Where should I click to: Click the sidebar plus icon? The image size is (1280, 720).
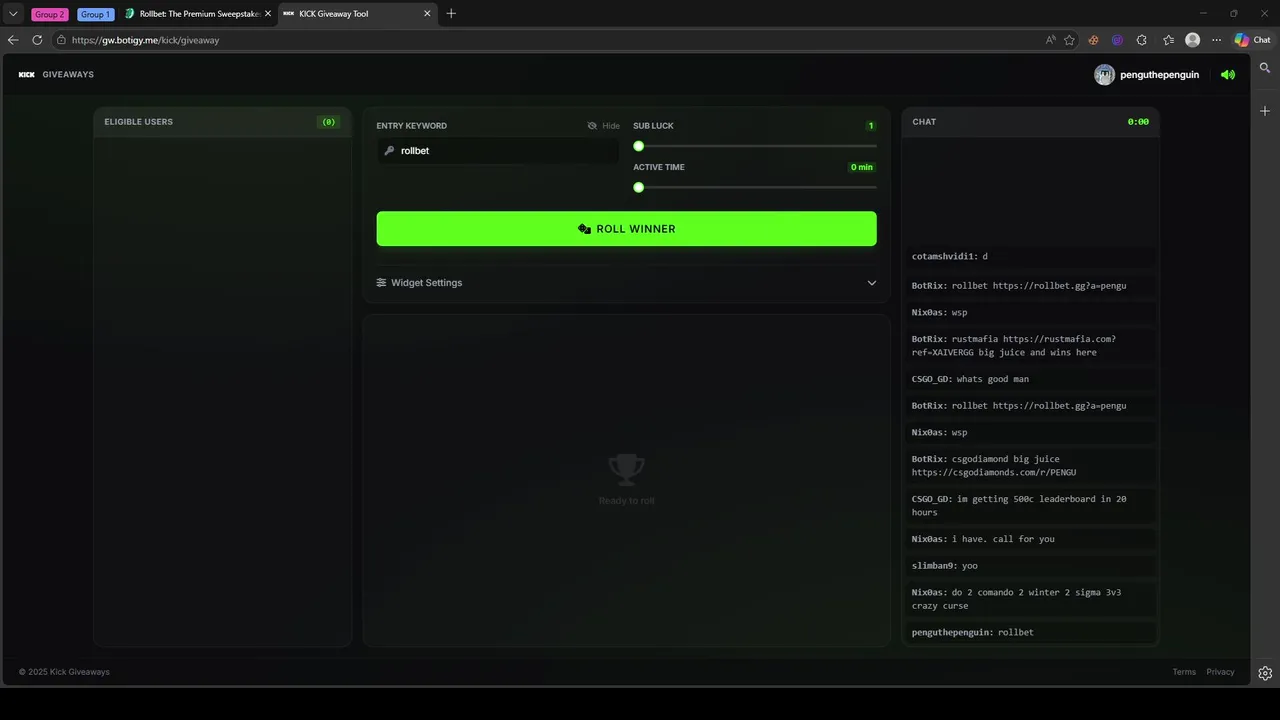(1265, 111)
